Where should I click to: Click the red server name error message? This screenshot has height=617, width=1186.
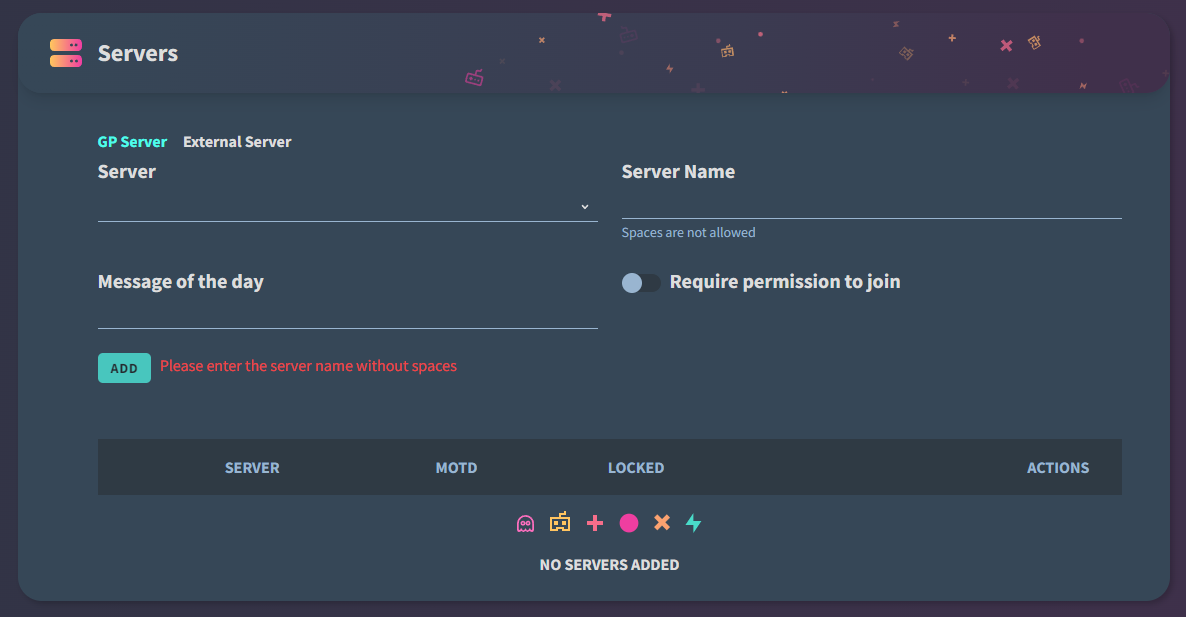point(308,366)
